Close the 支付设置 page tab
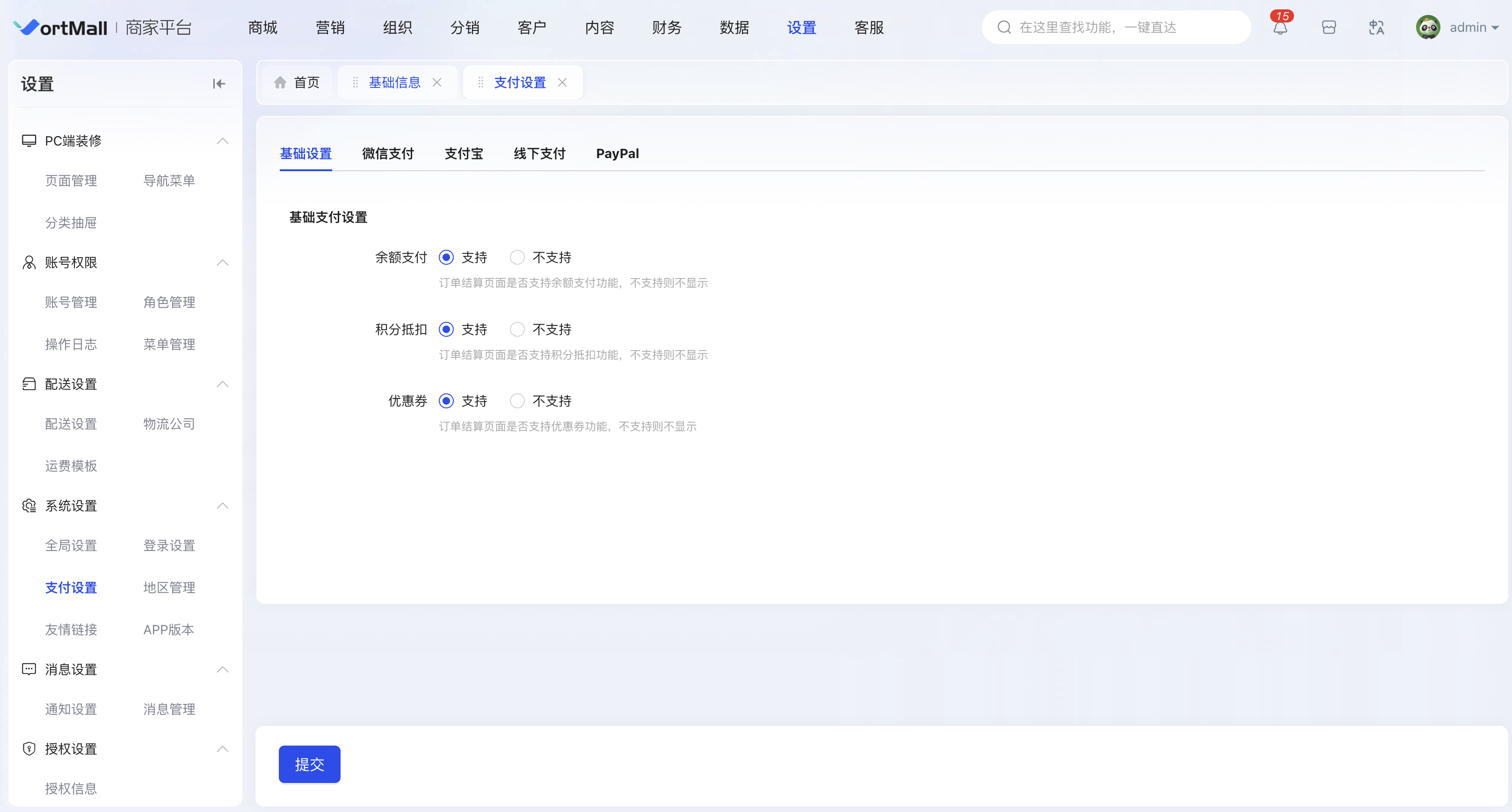Image resolution: width=1512 pixels, height=812 pixels. point(562,83)
